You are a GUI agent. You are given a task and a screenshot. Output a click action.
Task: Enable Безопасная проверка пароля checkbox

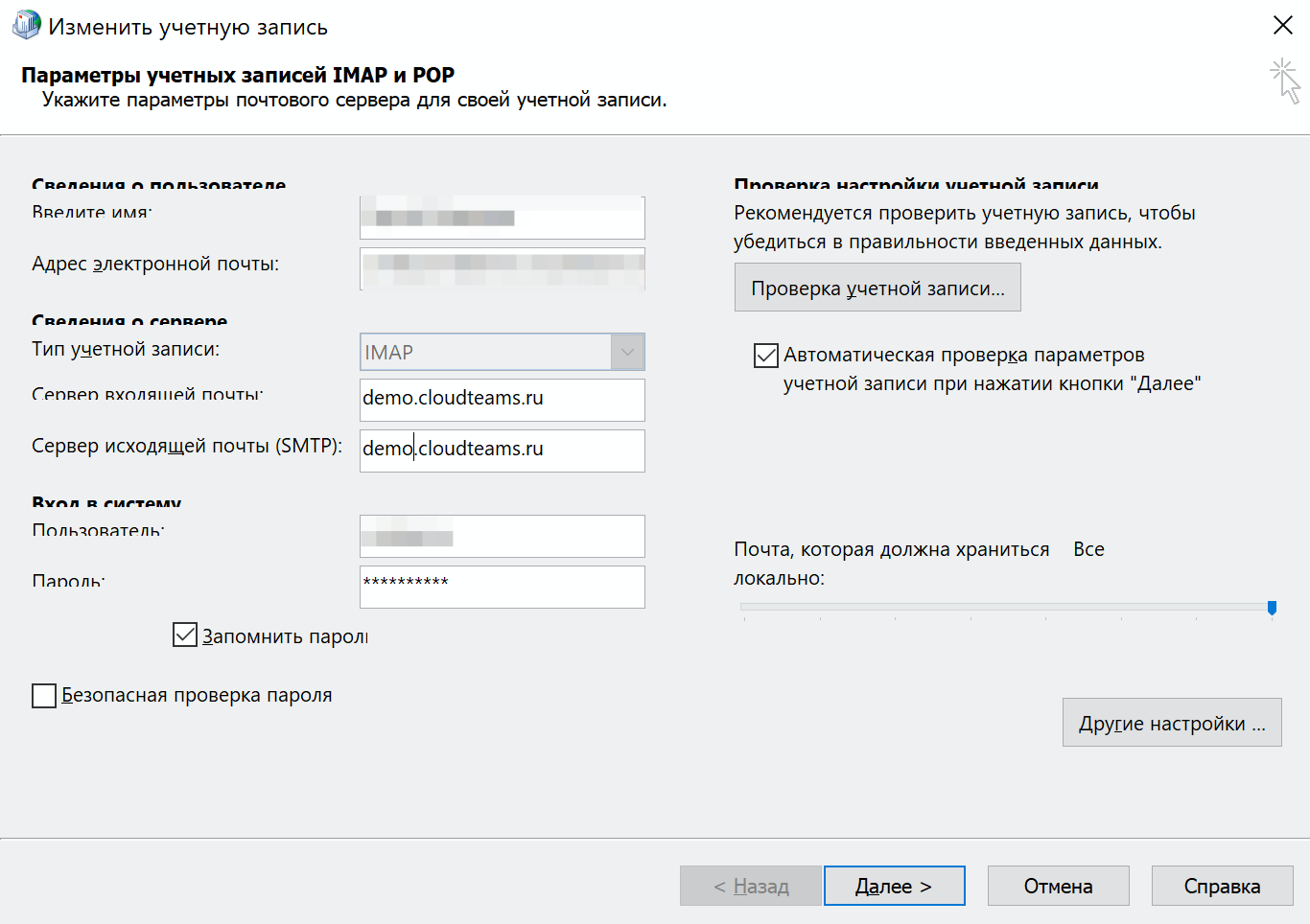click(44, 696)
